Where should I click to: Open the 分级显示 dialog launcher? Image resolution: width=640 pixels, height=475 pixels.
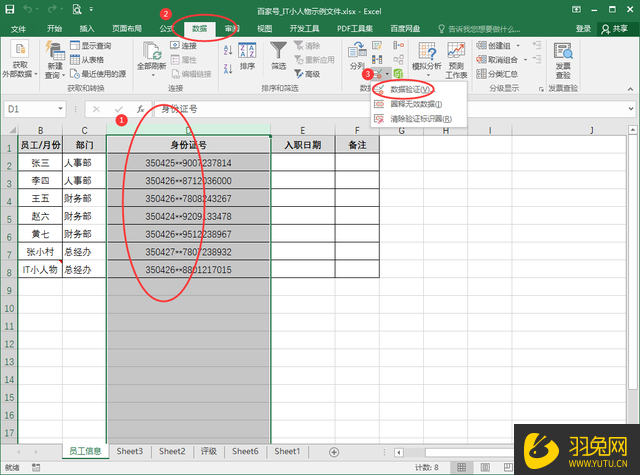point(541,89)
